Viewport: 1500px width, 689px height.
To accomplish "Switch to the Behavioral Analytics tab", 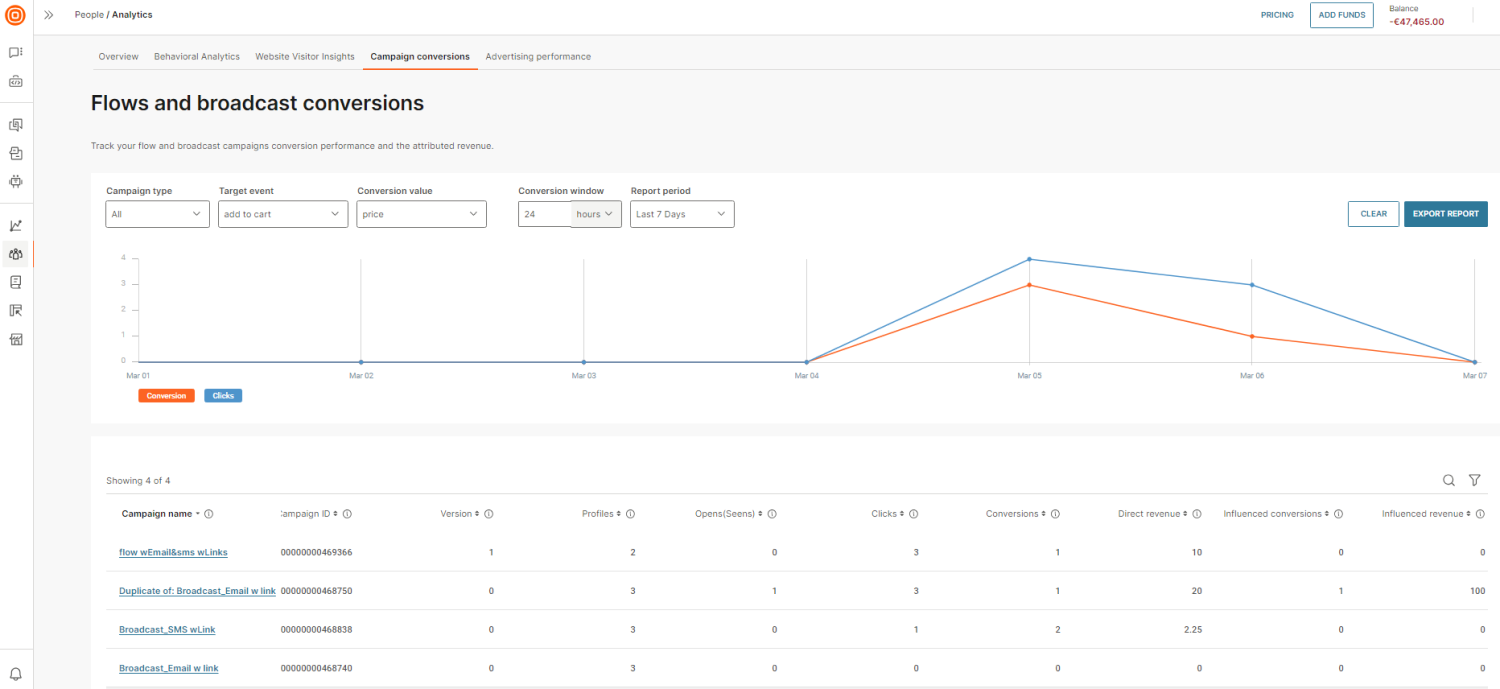I will point(197,57).
